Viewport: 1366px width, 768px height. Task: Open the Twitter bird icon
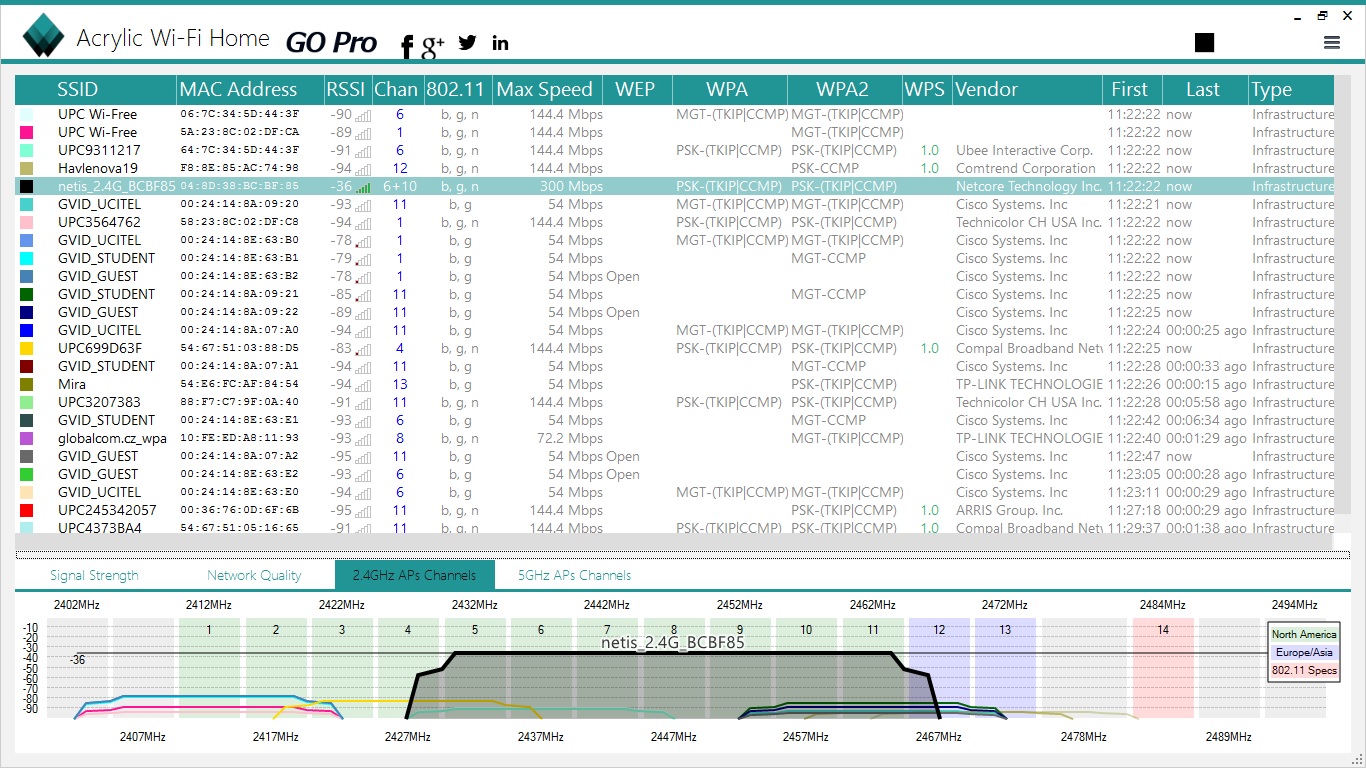(x=467, y=43)
